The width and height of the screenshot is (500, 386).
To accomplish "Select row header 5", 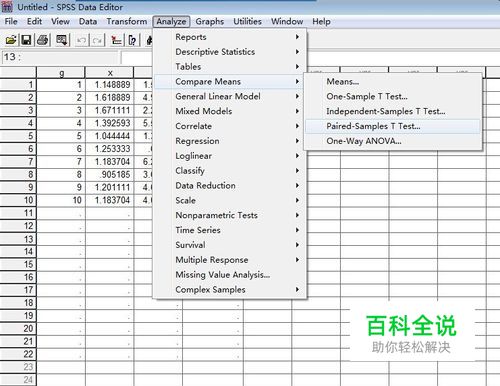I will 18,136.
